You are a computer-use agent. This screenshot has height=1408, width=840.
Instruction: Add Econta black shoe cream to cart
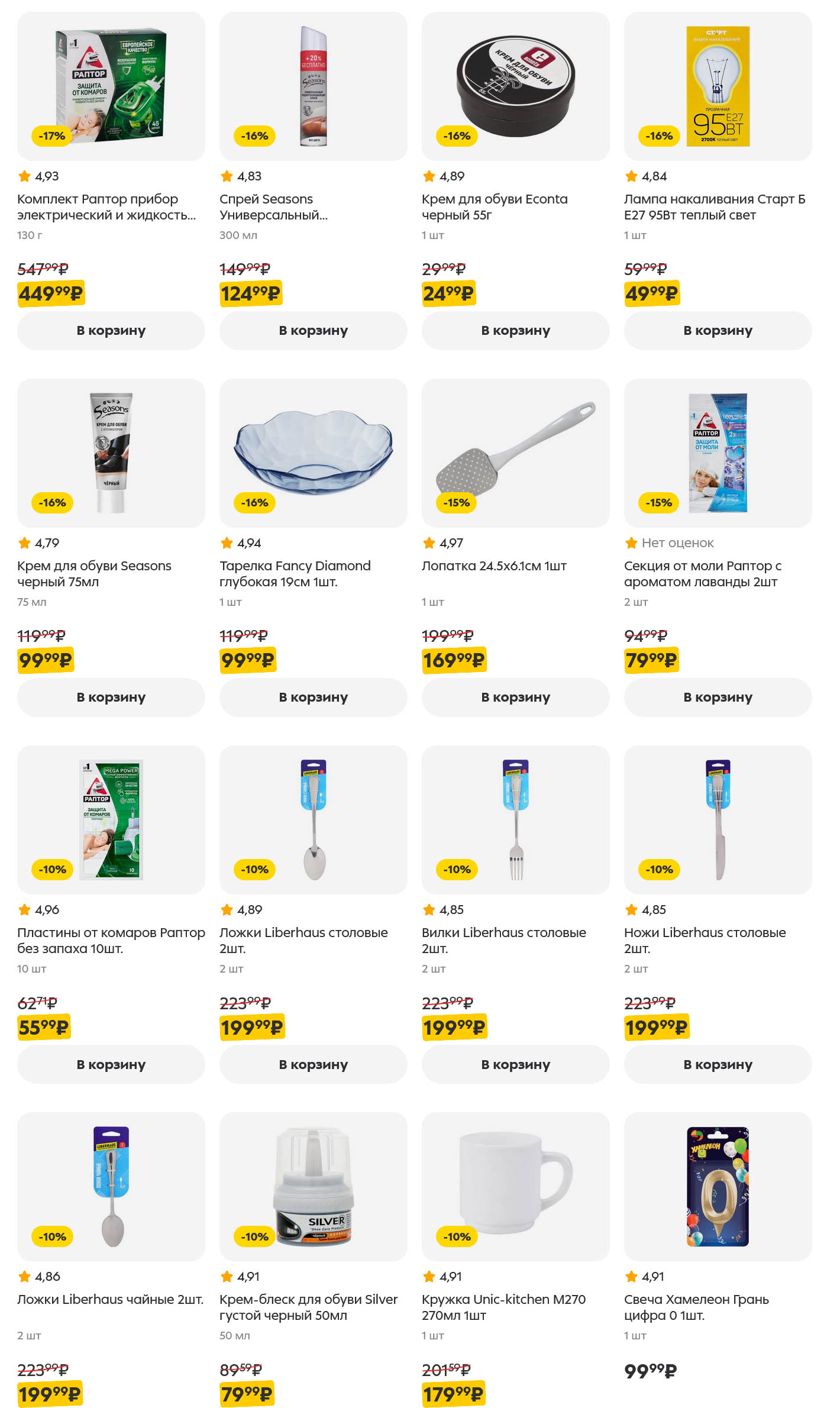tap(515, 331)
